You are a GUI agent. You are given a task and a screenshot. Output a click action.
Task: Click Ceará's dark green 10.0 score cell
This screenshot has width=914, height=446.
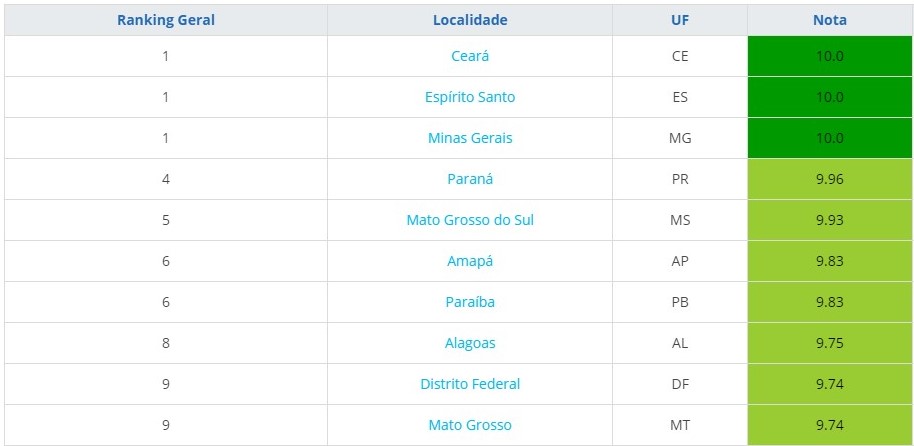click(830, 56)
